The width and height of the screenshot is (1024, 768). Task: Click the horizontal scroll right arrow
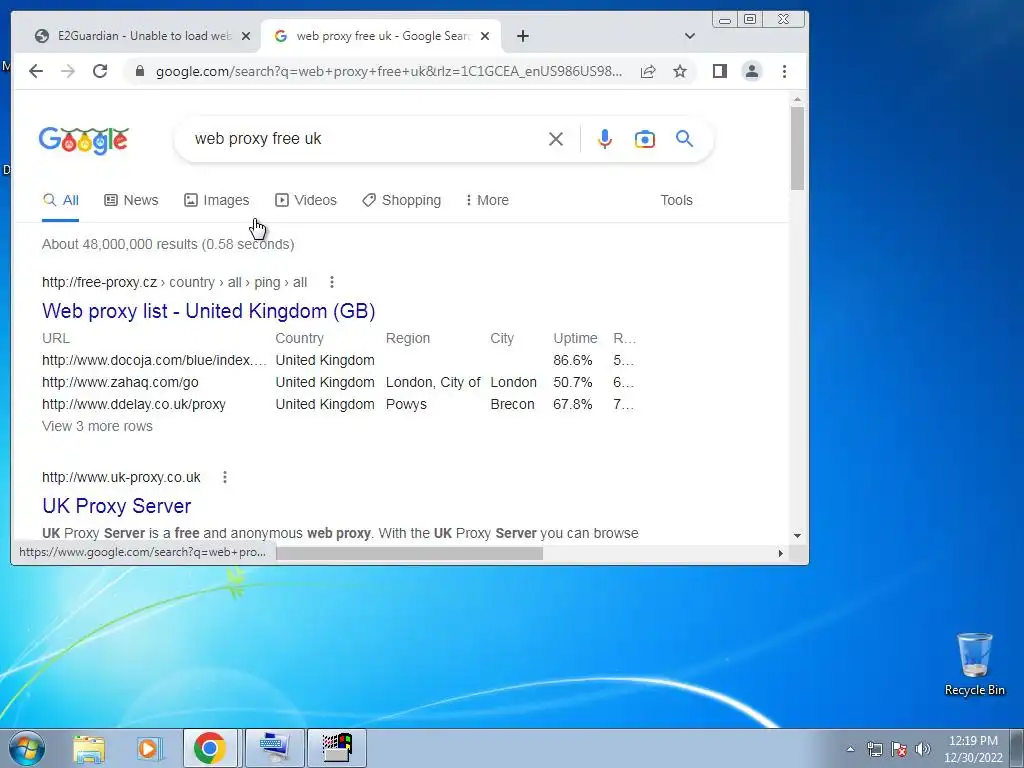coord(780,553)
